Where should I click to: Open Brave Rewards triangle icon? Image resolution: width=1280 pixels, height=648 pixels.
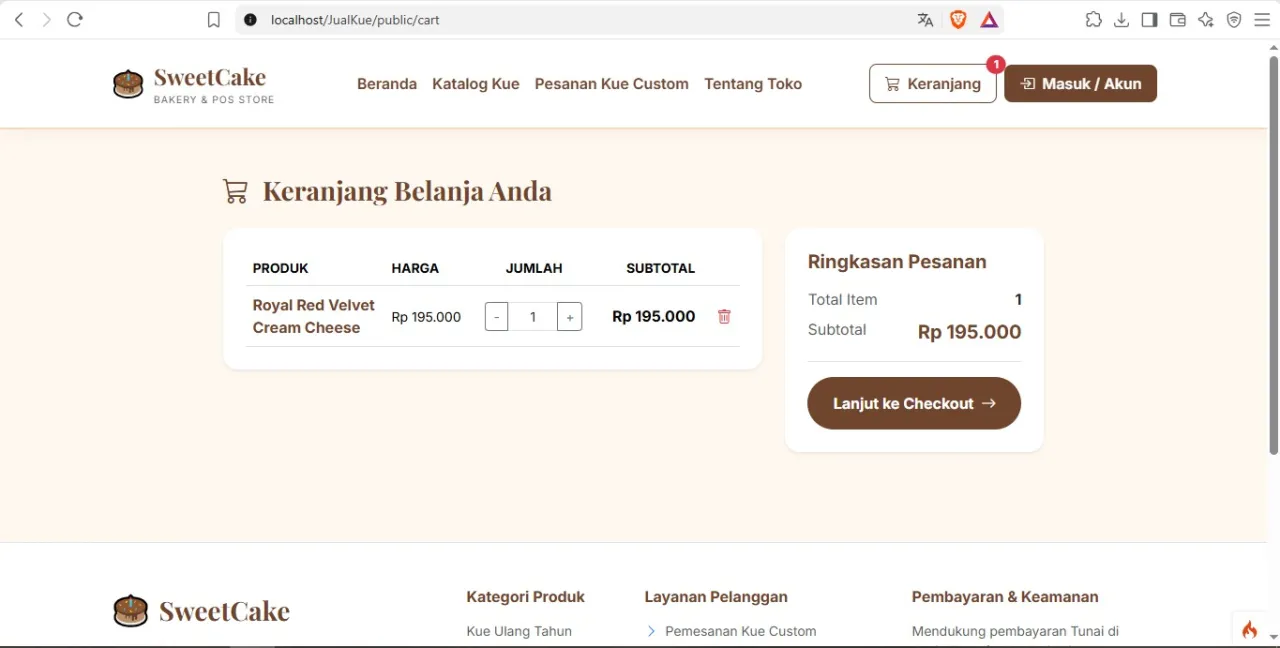click(x=989, y=20)
